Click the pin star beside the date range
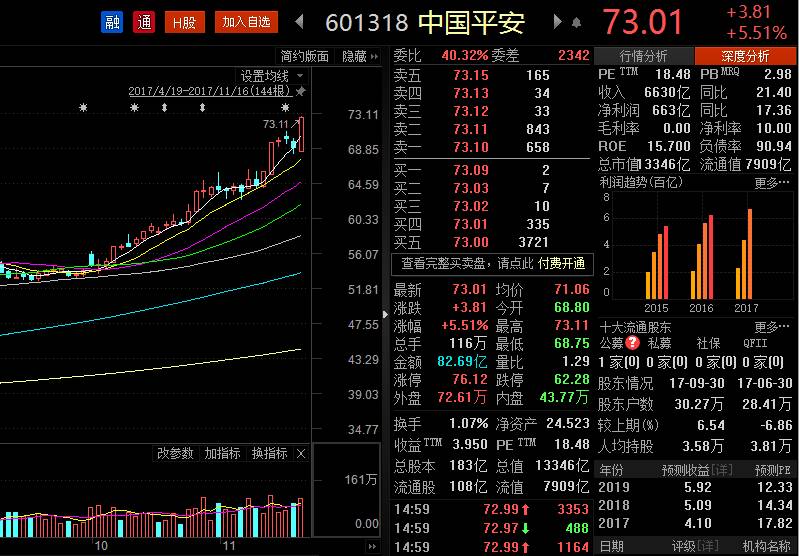The image size is (799, 556). pos(301,91)
